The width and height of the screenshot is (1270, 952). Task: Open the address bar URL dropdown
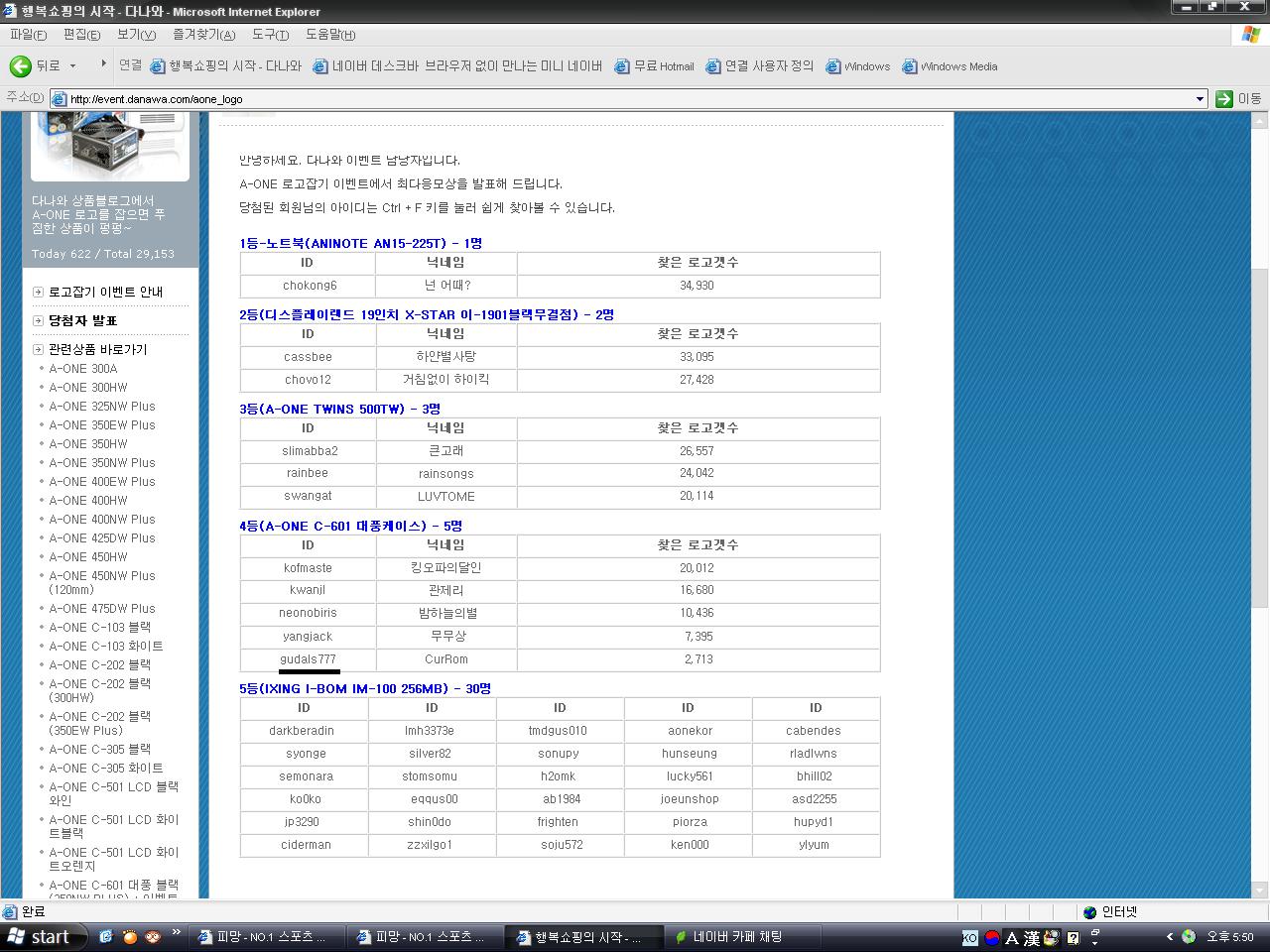1200,98
